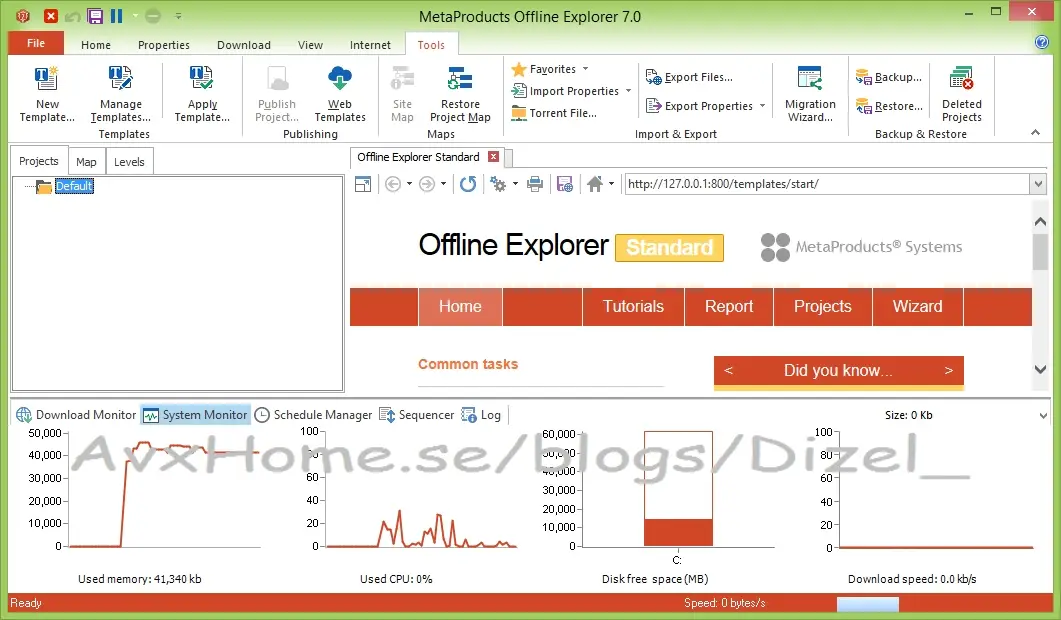Click Restore Project Map icon
The image size is (1061, 620).
(460, 79)
